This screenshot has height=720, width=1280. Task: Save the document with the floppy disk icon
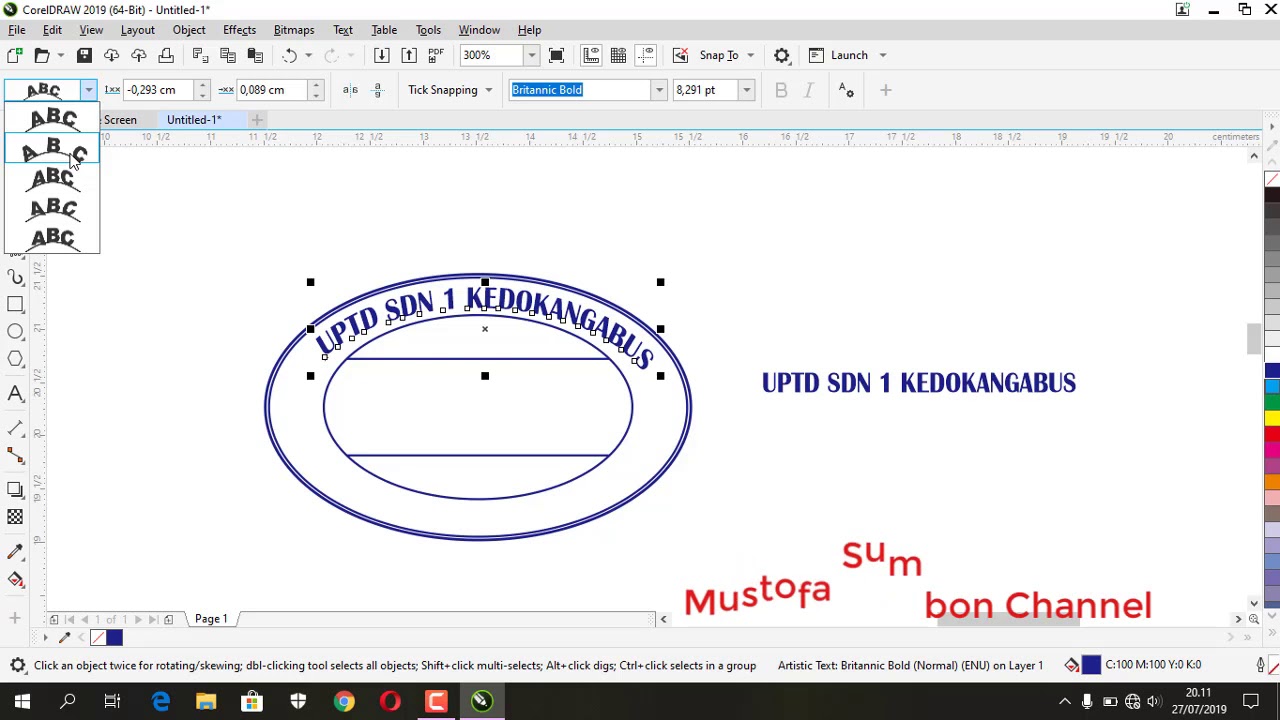[x=84, y=55]
